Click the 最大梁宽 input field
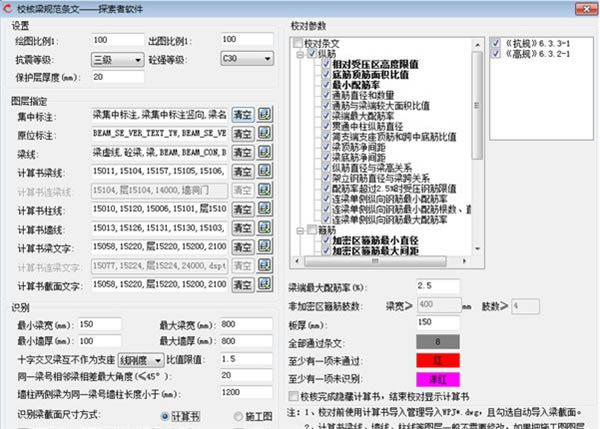Viewport: 600px width, 429px height. click(x=246, y=325)
